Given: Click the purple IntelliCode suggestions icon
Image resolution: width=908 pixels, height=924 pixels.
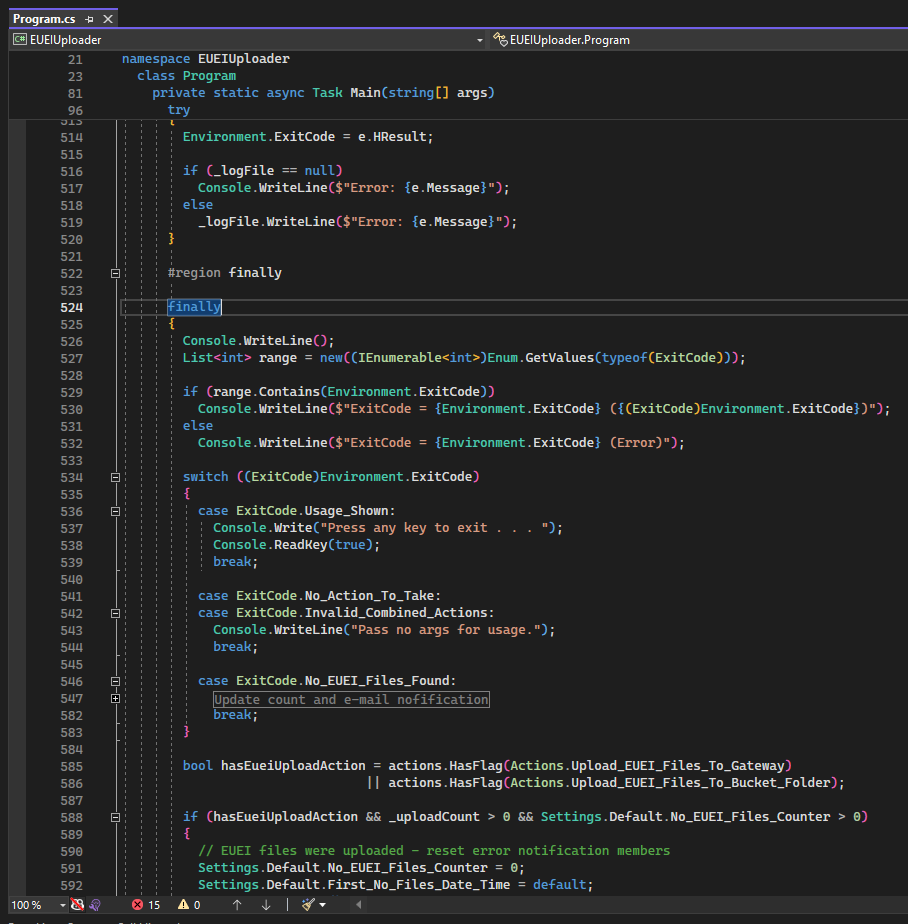Looking at the screenshot, I should pos(95,905).
